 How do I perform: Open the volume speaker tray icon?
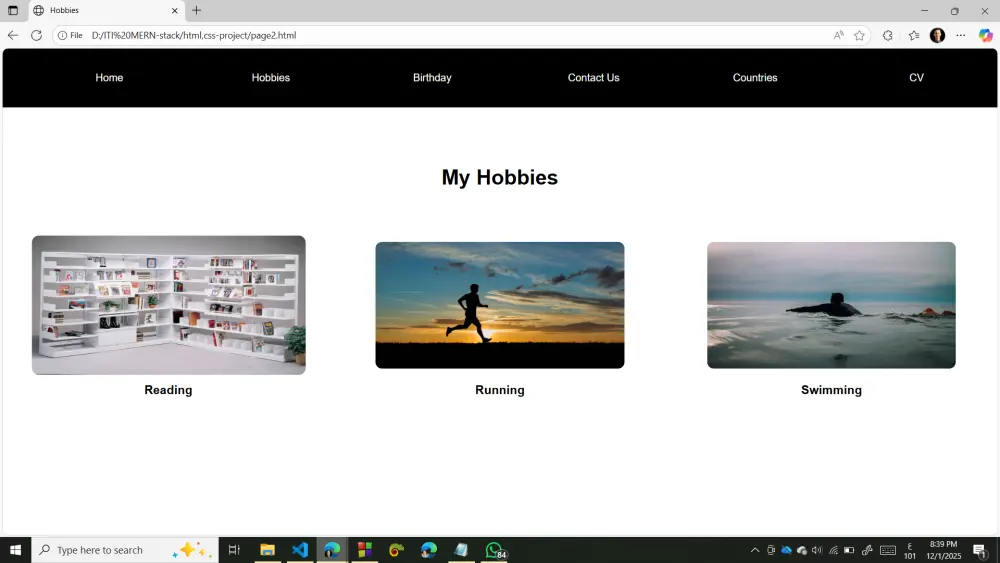[x=817, y=550]
